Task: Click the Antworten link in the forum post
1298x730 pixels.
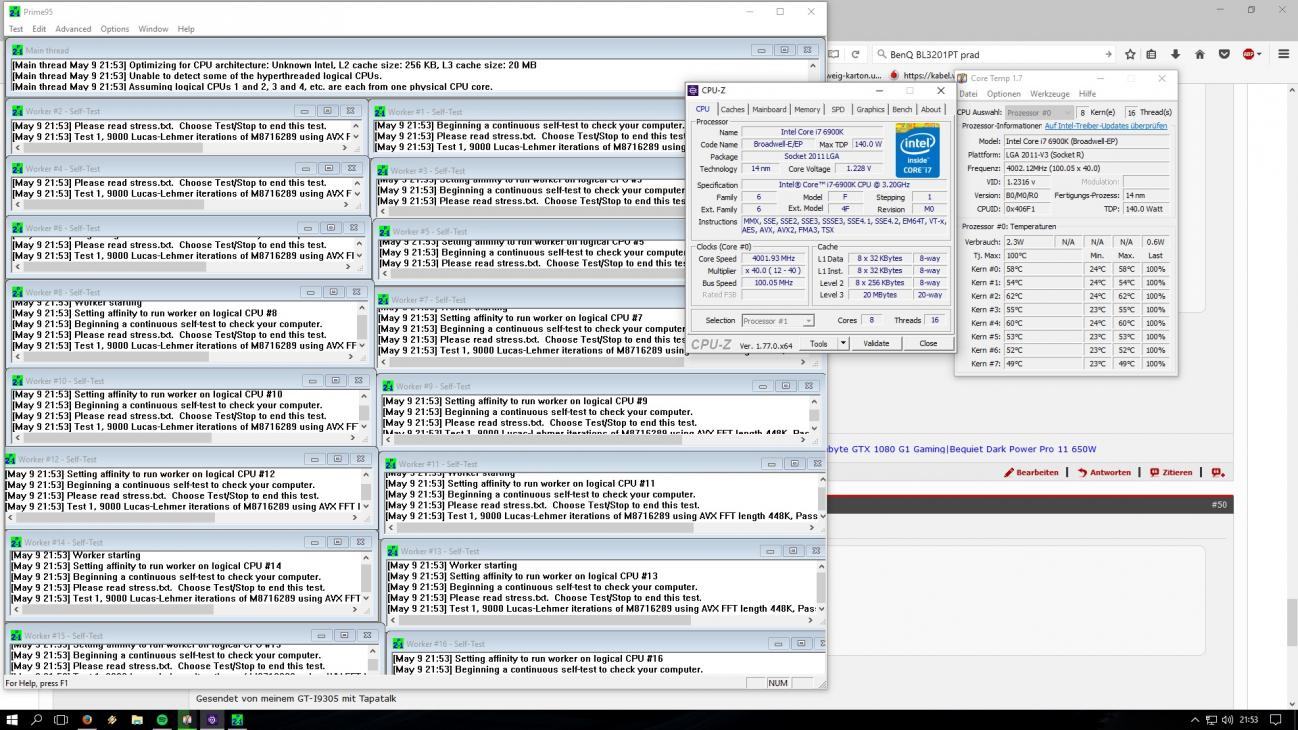Action: [x=1104, y=472]
